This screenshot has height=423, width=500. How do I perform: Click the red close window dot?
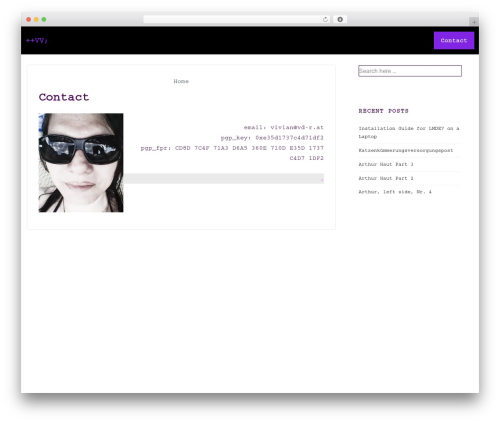[x=29, y=20]
